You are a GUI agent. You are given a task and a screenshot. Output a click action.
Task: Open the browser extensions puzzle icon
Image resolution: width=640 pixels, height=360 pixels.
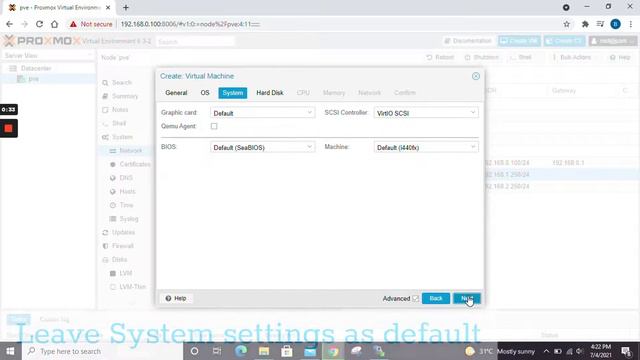[585, 24]
